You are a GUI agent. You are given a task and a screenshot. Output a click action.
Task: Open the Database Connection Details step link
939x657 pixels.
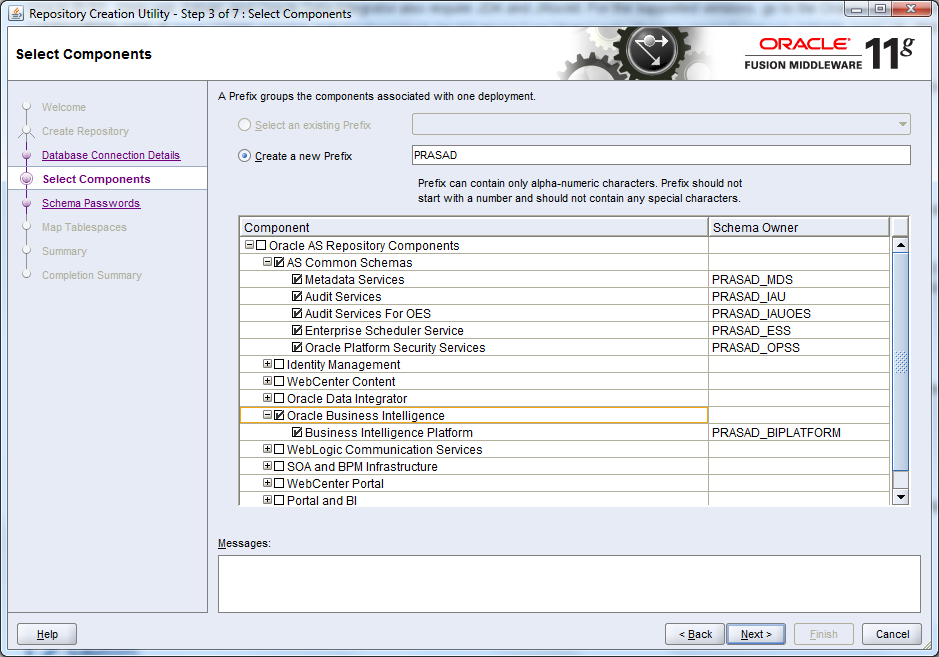tap(111, 155)
